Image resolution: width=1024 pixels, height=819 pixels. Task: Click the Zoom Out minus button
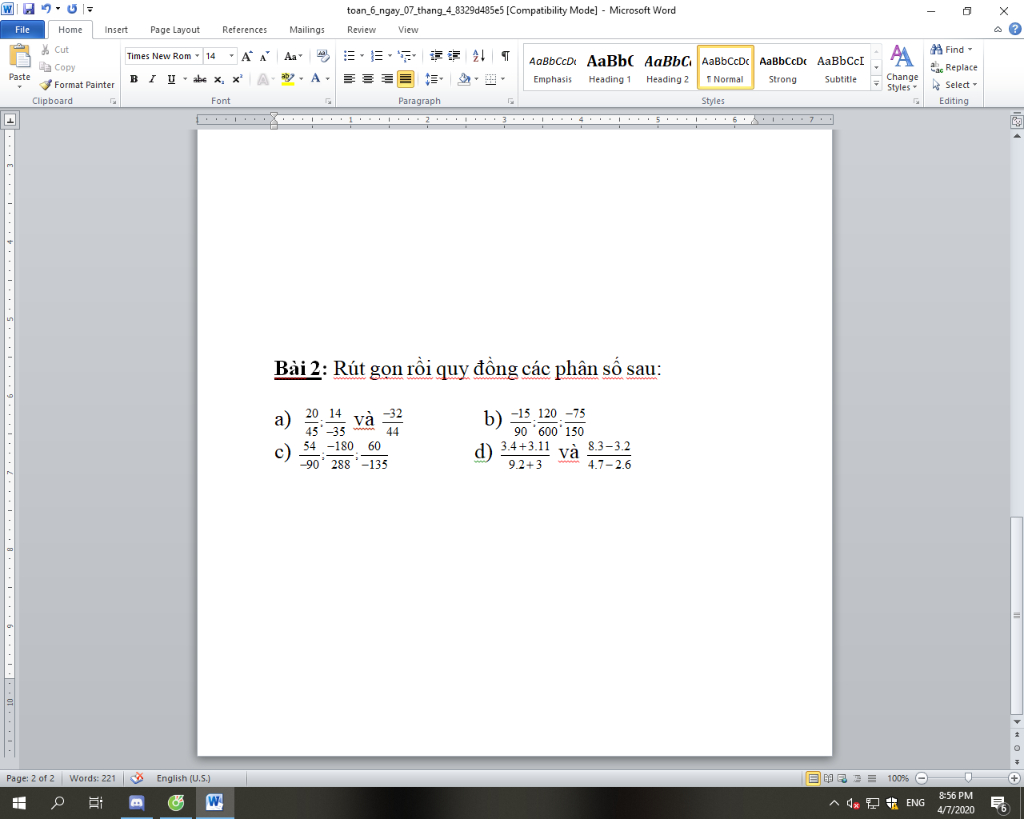921,778
